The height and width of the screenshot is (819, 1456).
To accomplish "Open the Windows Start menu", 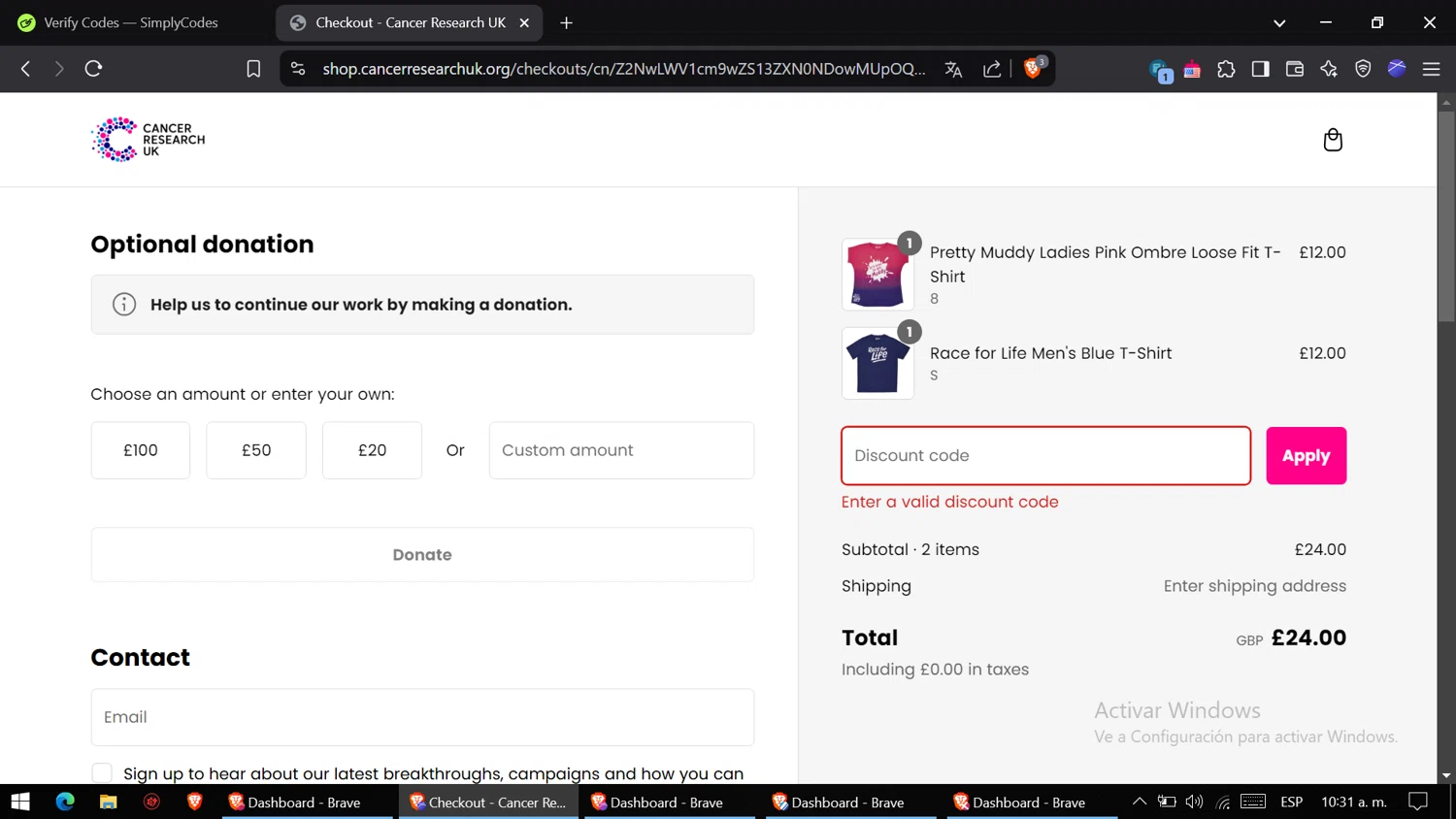I will (x=20, y=803).
